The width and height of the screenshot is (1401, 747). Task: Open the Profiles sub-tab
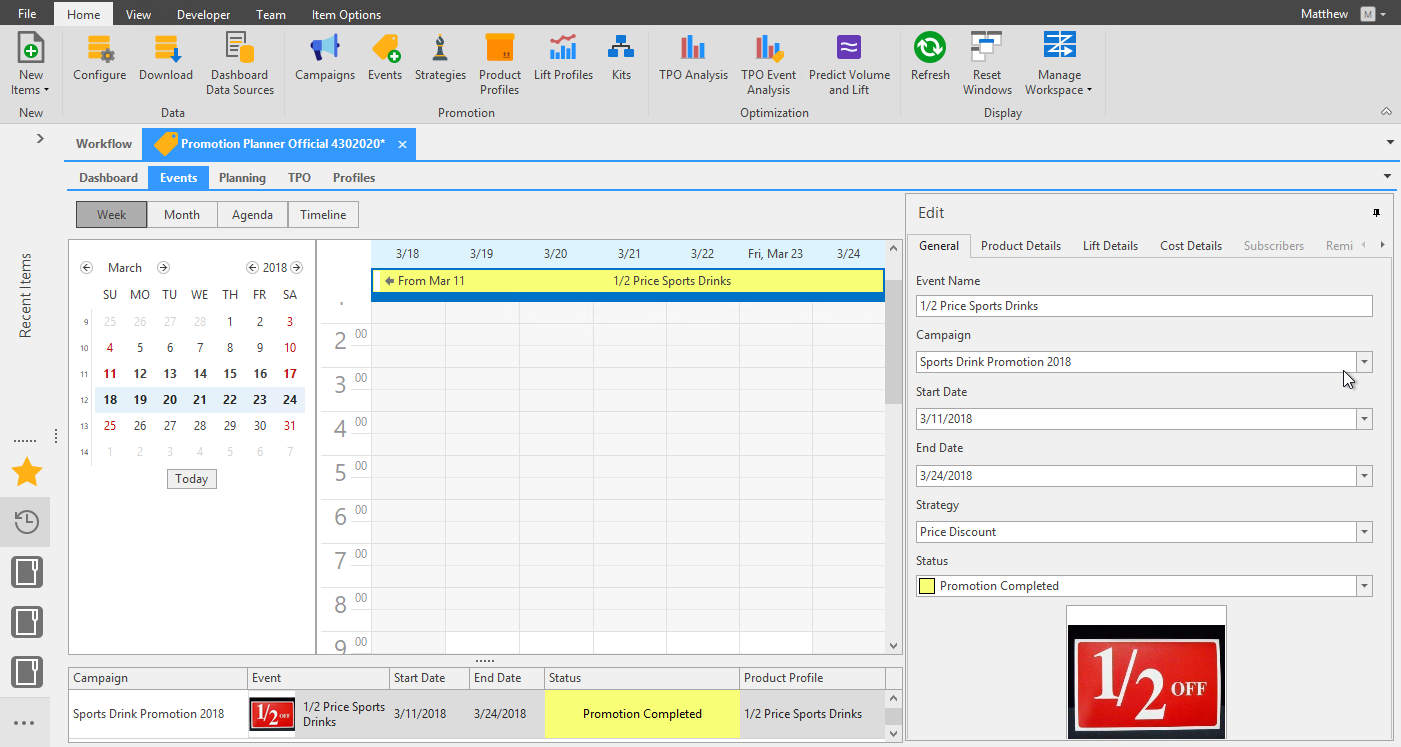[354, 178]
